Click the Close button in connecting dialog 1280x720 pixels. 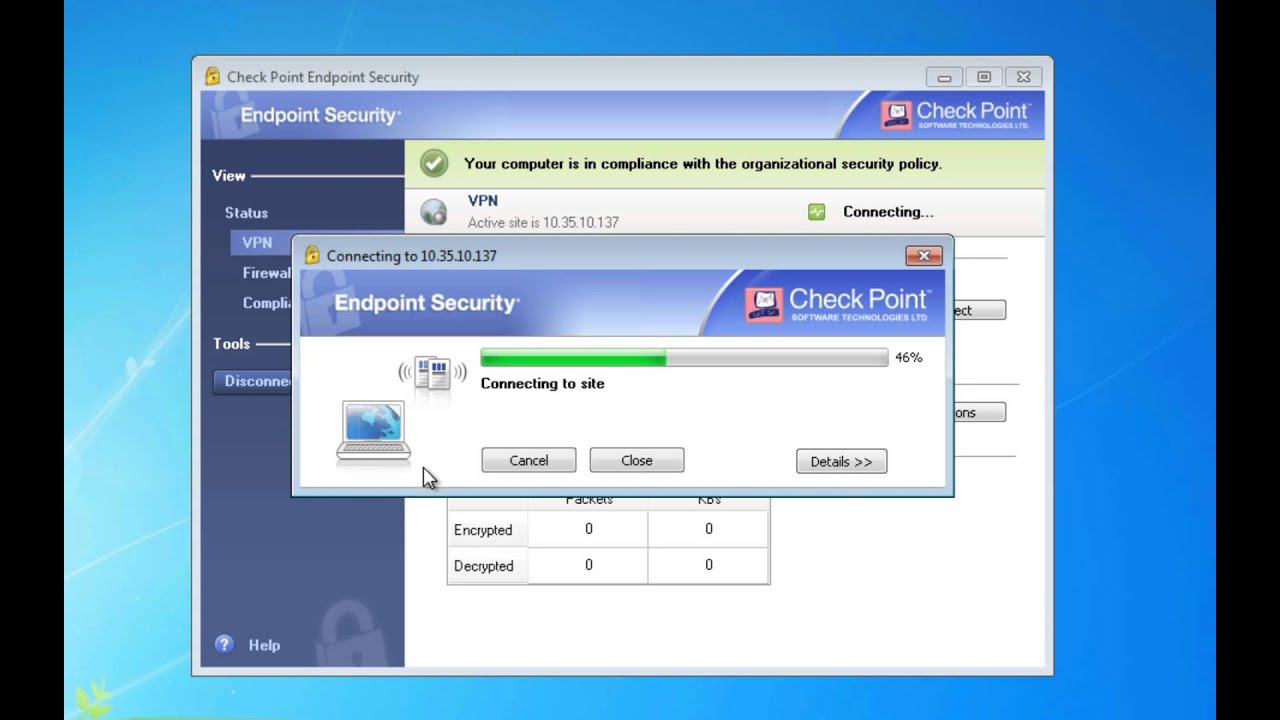636,460
